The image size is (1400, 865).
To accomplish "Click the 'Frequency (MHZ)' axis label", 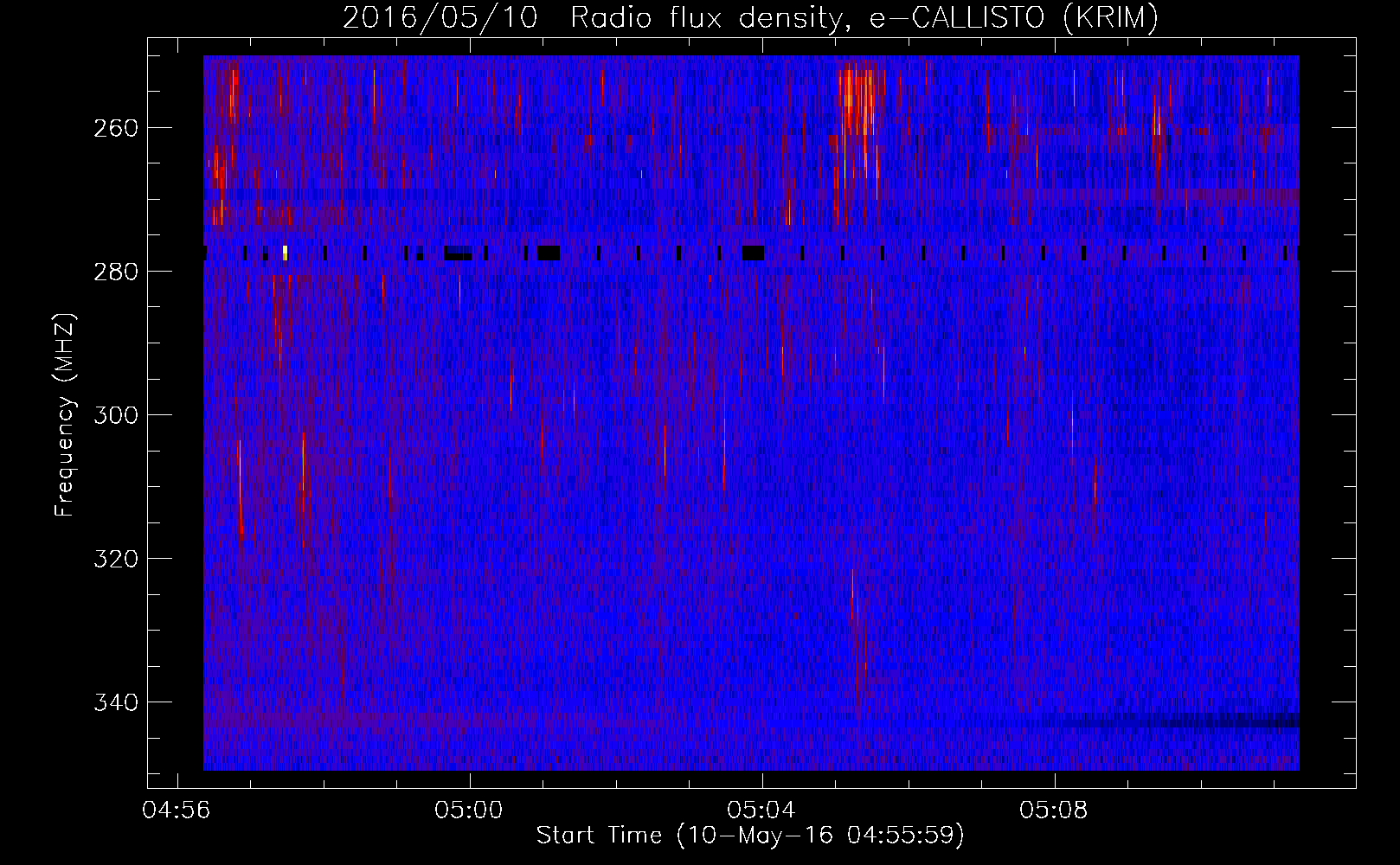I will tap(65, 415).
